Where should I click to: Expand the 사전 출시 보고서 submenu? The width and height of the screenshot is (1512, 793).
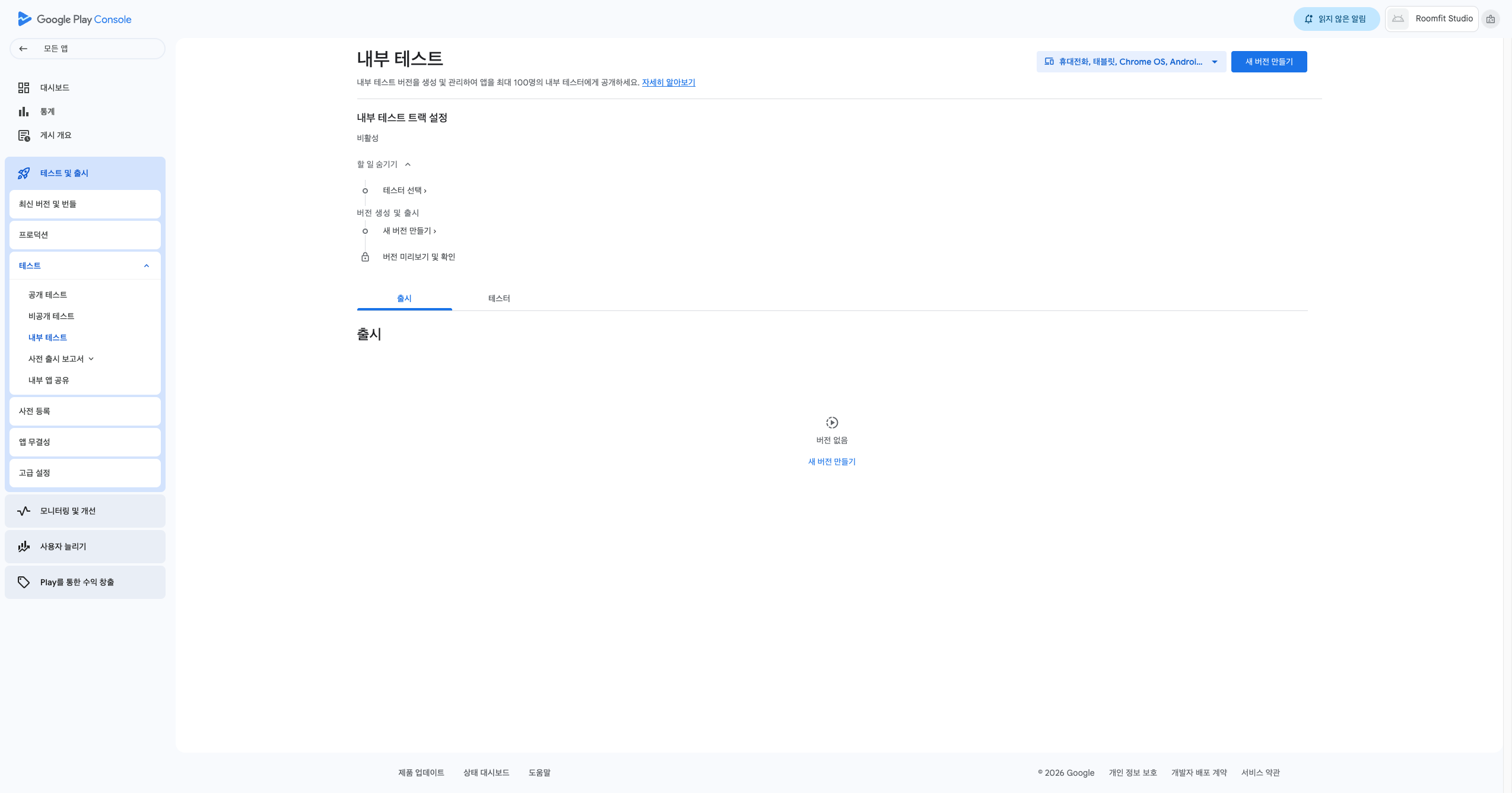click(91, 359)
